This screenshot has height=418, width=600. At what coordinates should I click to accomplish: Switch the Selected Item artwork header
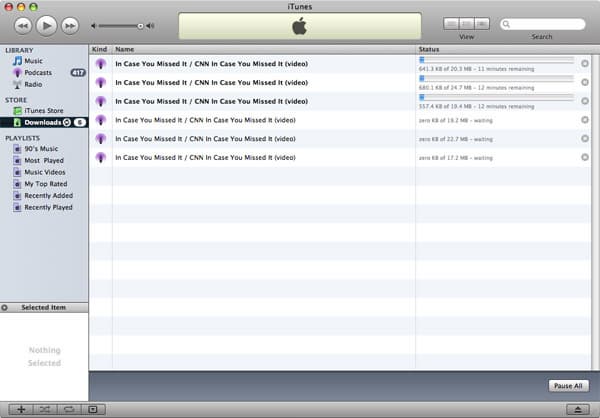[x=44, y=307]
